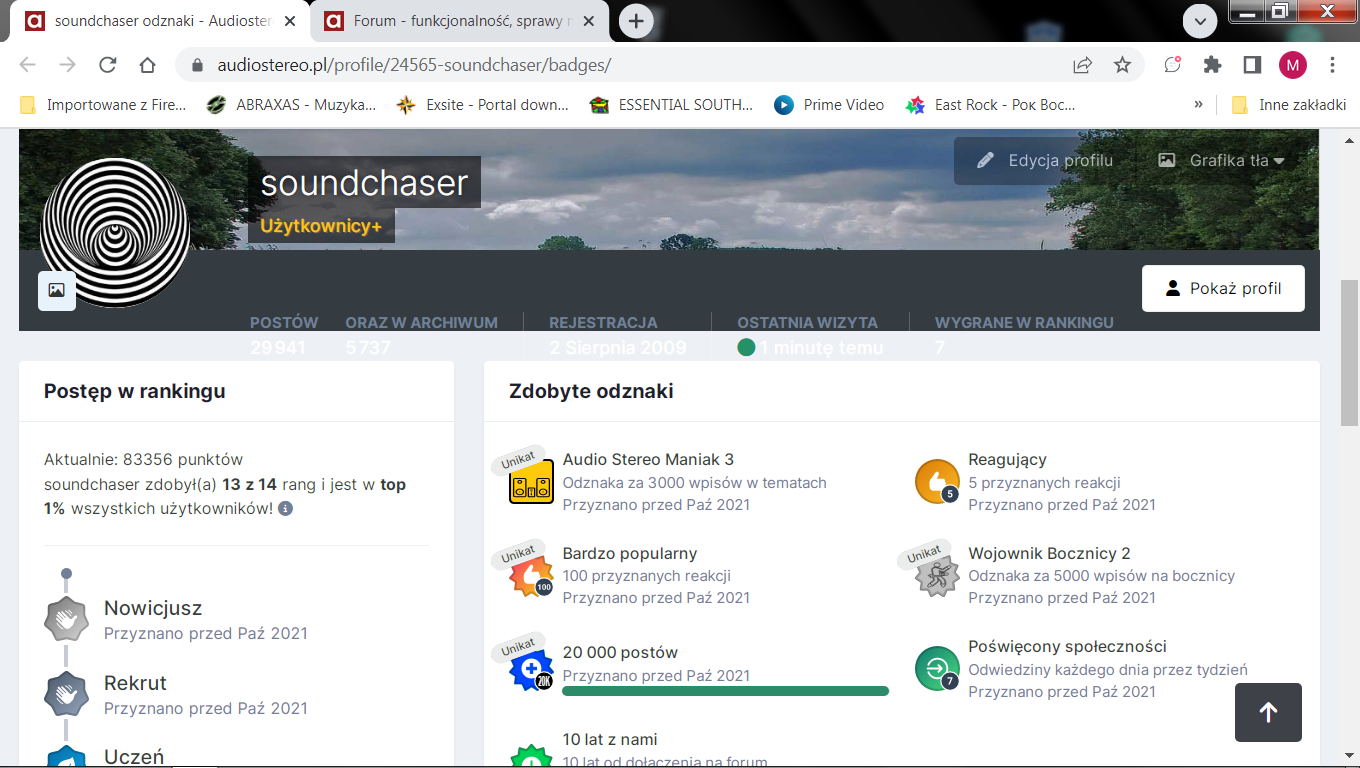
Task: Click 10 lat z nami title
Action: pyautogui.click(x=610, y=739)
